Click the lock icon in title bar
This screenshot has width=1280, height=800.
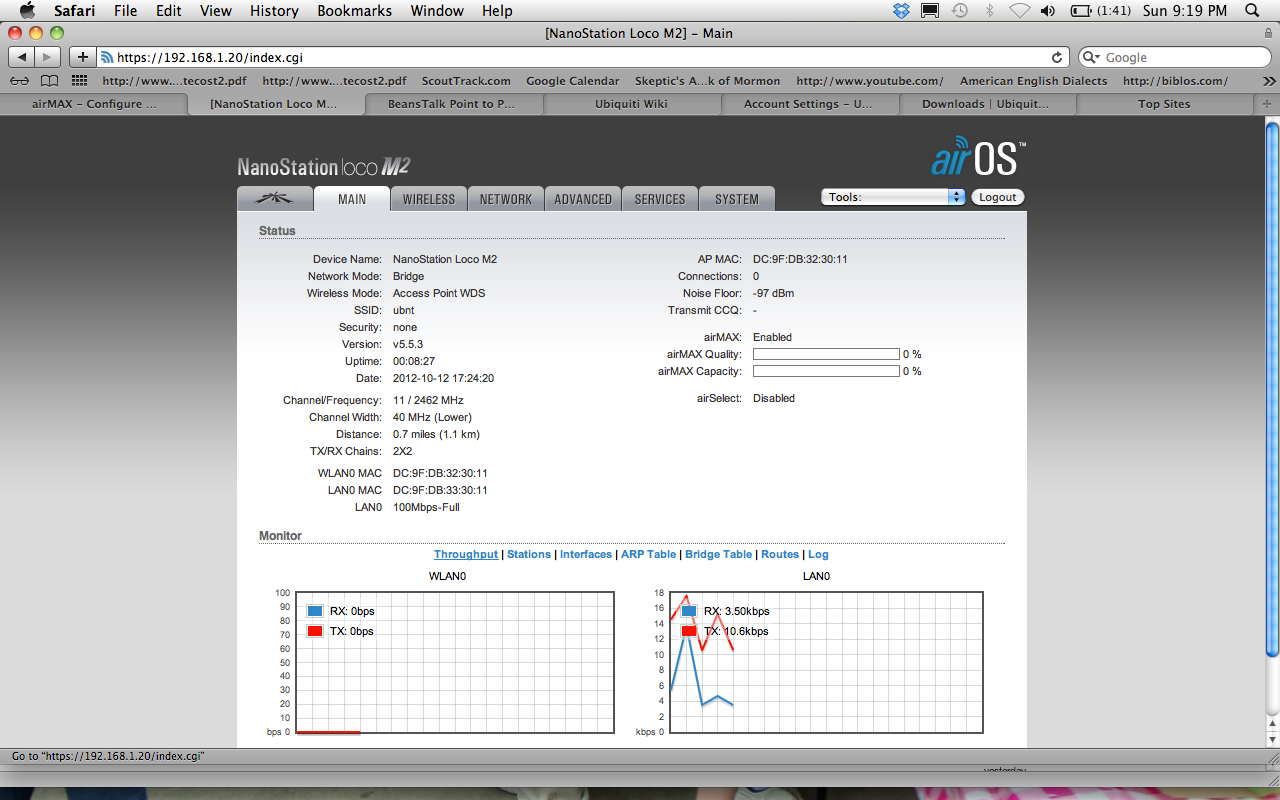(1268, 33)
